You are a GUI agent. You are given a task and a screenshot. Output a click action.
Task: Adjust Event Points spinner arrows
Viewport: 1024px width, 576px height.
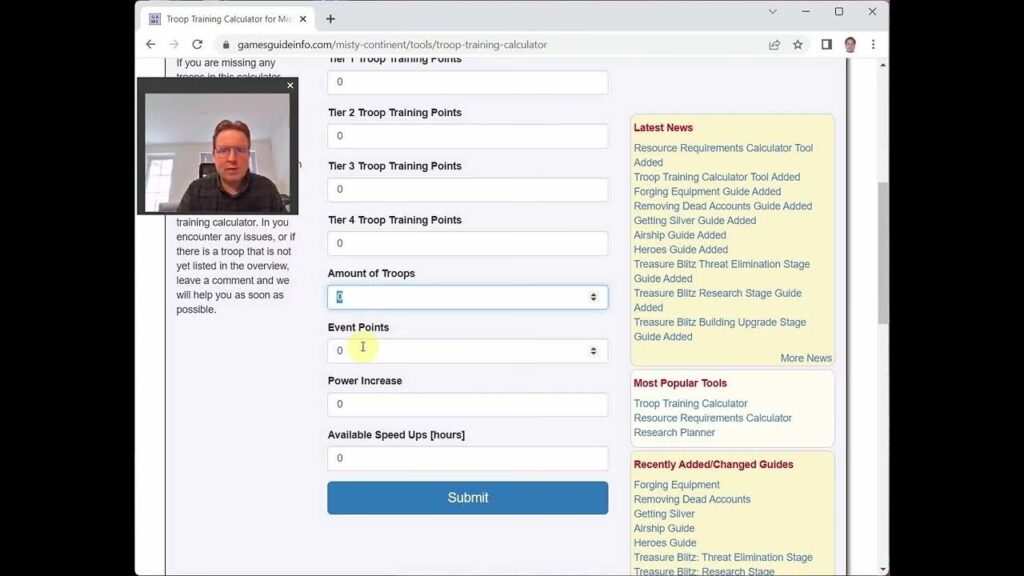[x=593, y=351]
